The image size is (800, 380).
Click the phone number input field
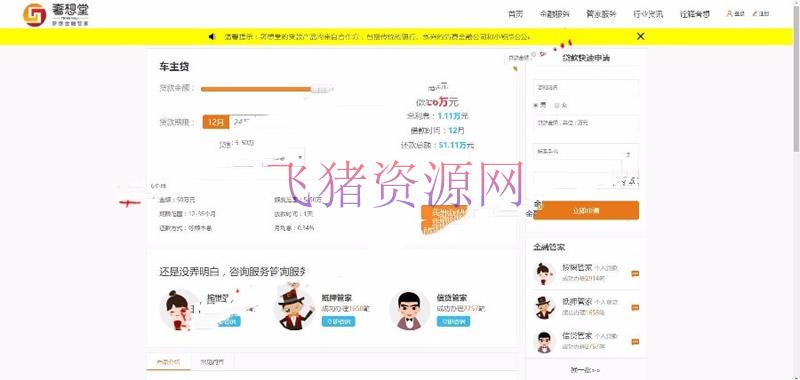586,151
